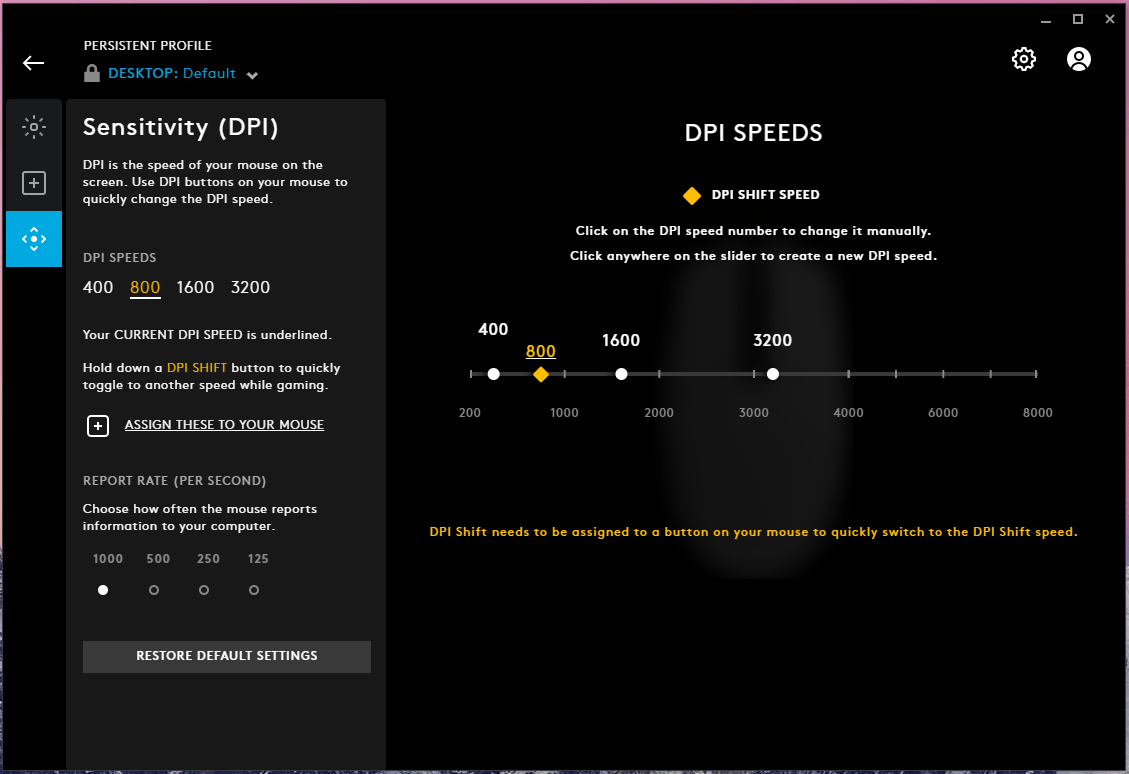Select 400 in the DPI speeds list
This screenshot has height=774, width=1129.
(x=98, y=287)
